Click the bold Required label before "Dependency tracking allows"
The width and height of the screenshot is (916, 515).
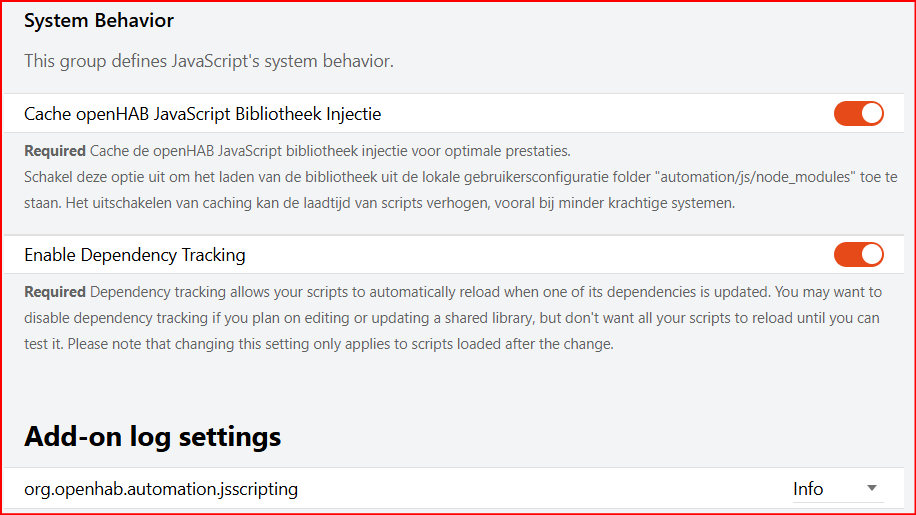click(x=54, y=292)
